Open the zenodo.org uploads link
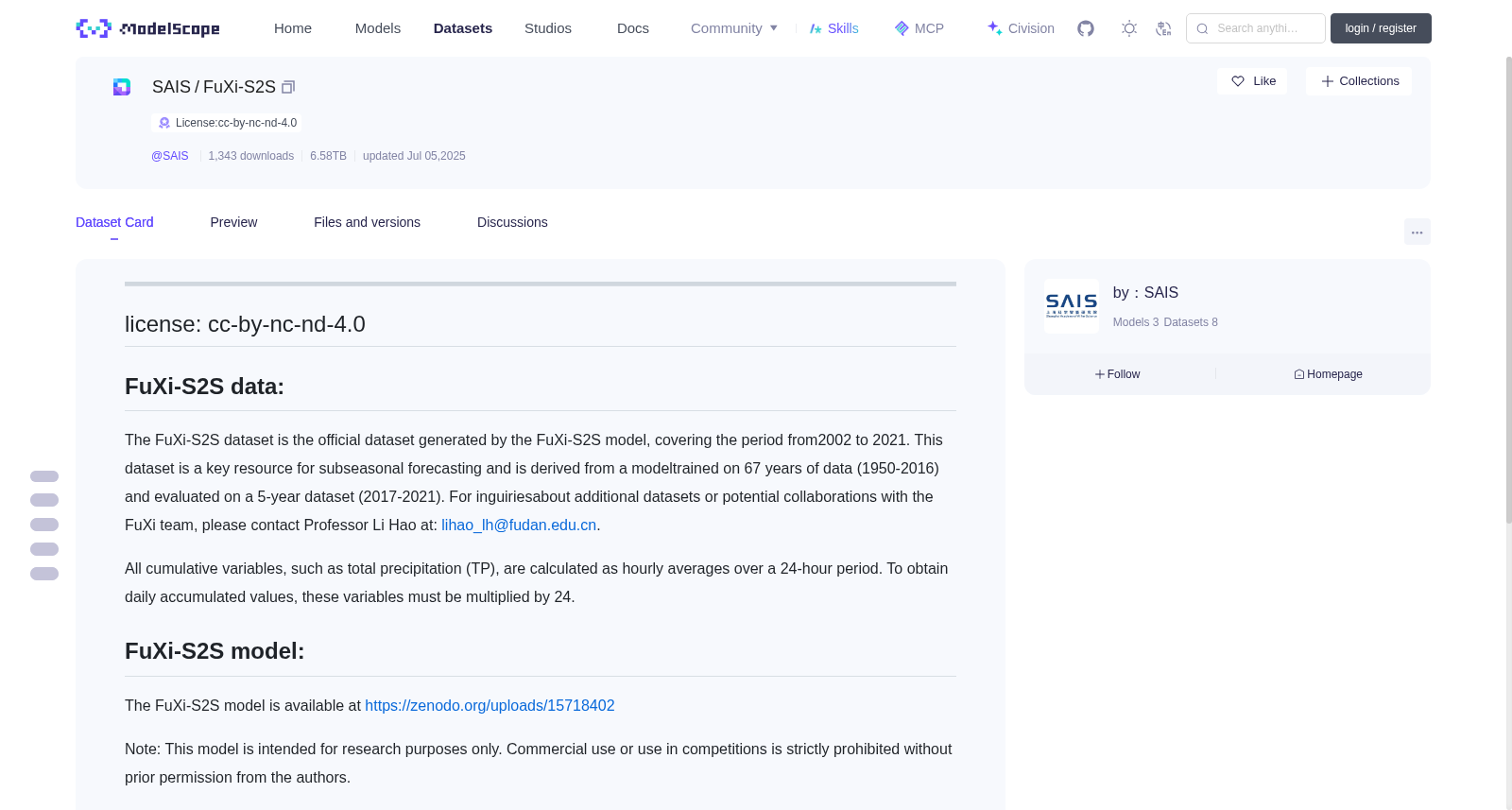 [x=490, y=706]
